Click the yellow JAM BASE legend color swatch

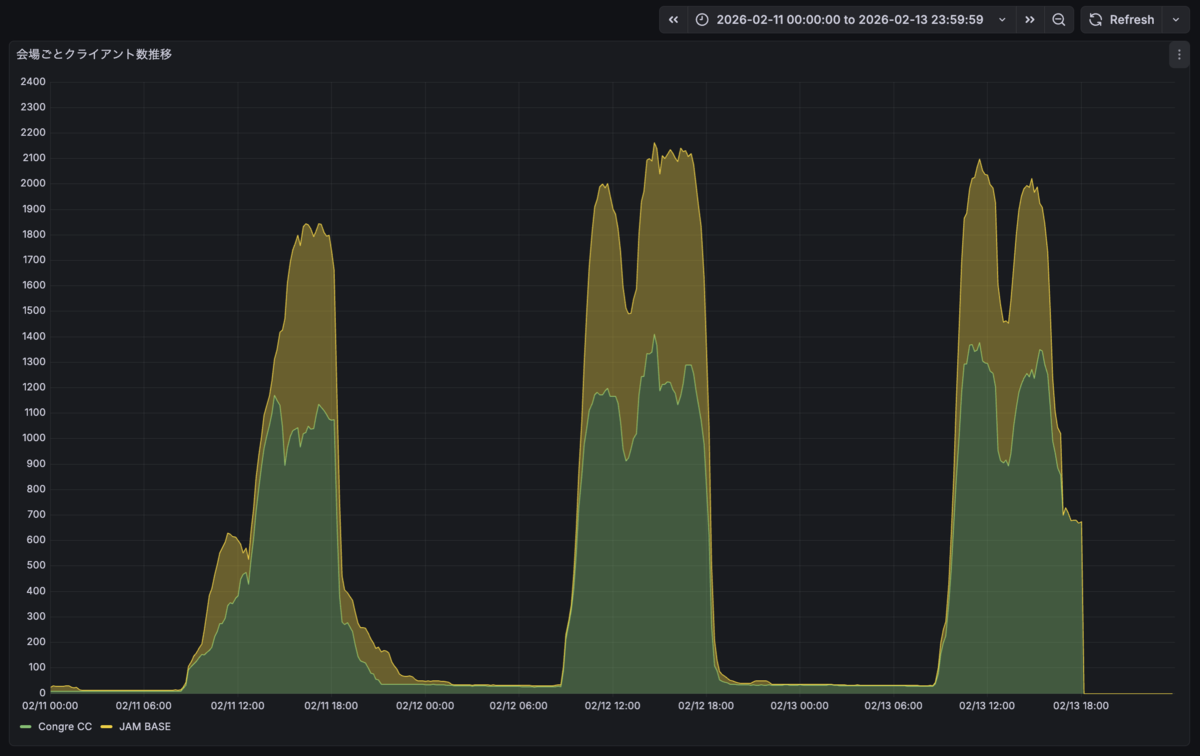pyautogui.click(x=107, y=727)
